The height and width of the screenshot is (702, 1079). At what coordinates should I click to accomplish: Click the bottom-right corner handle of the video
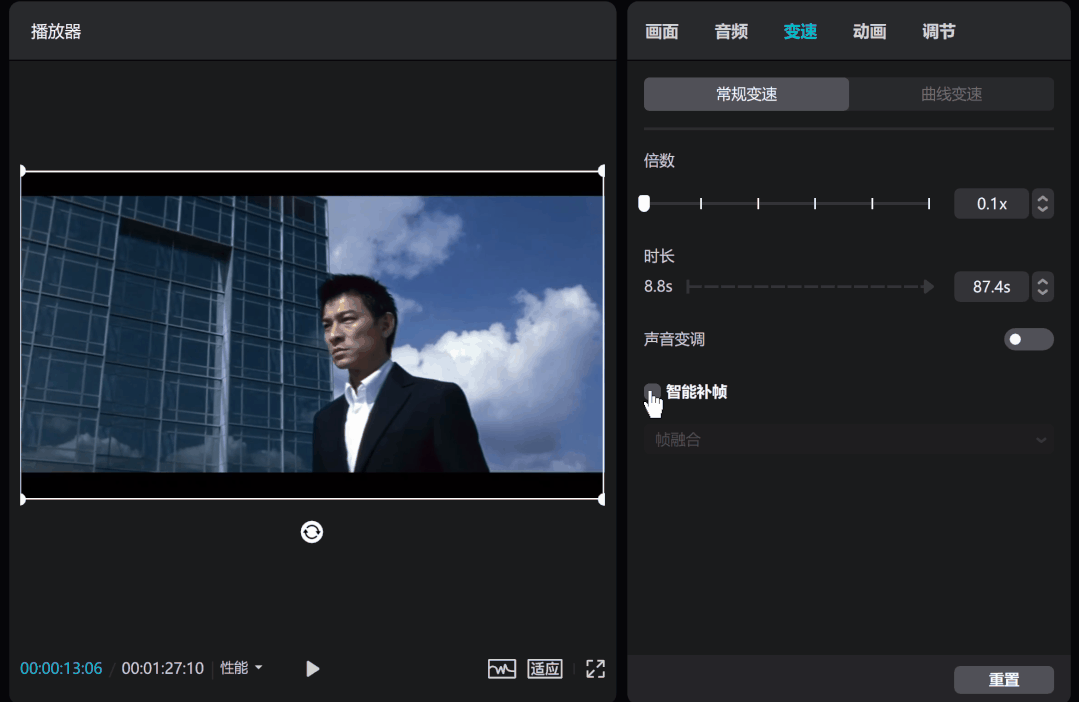tap(601, 500)
